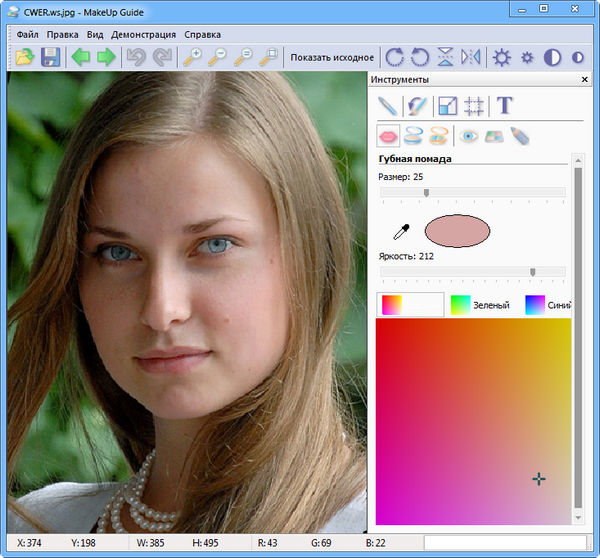Click the undo arrow icon
Viewport: 600px width, 558px height.
[137, 57]
